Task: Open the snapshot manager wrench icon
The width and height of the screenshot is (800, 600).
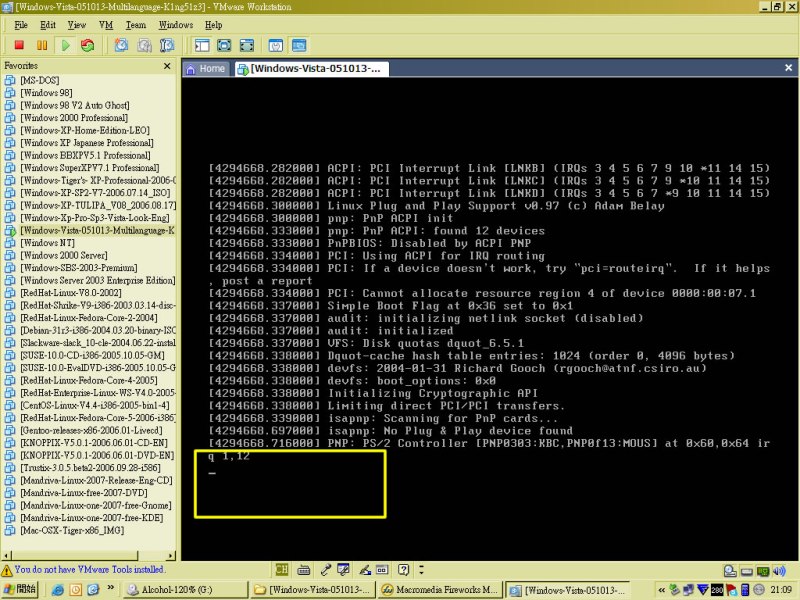Action: [167, 45]
